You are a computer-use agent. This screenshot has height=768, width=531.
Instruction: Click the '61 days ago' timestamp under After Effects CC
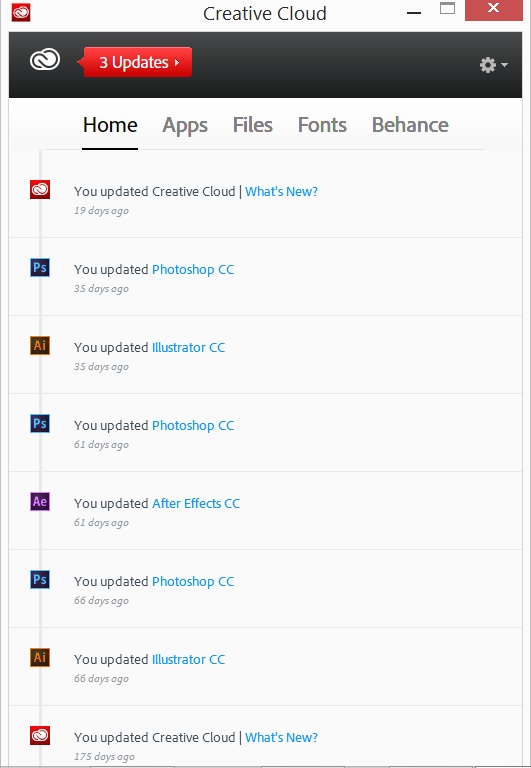point(101,523)
